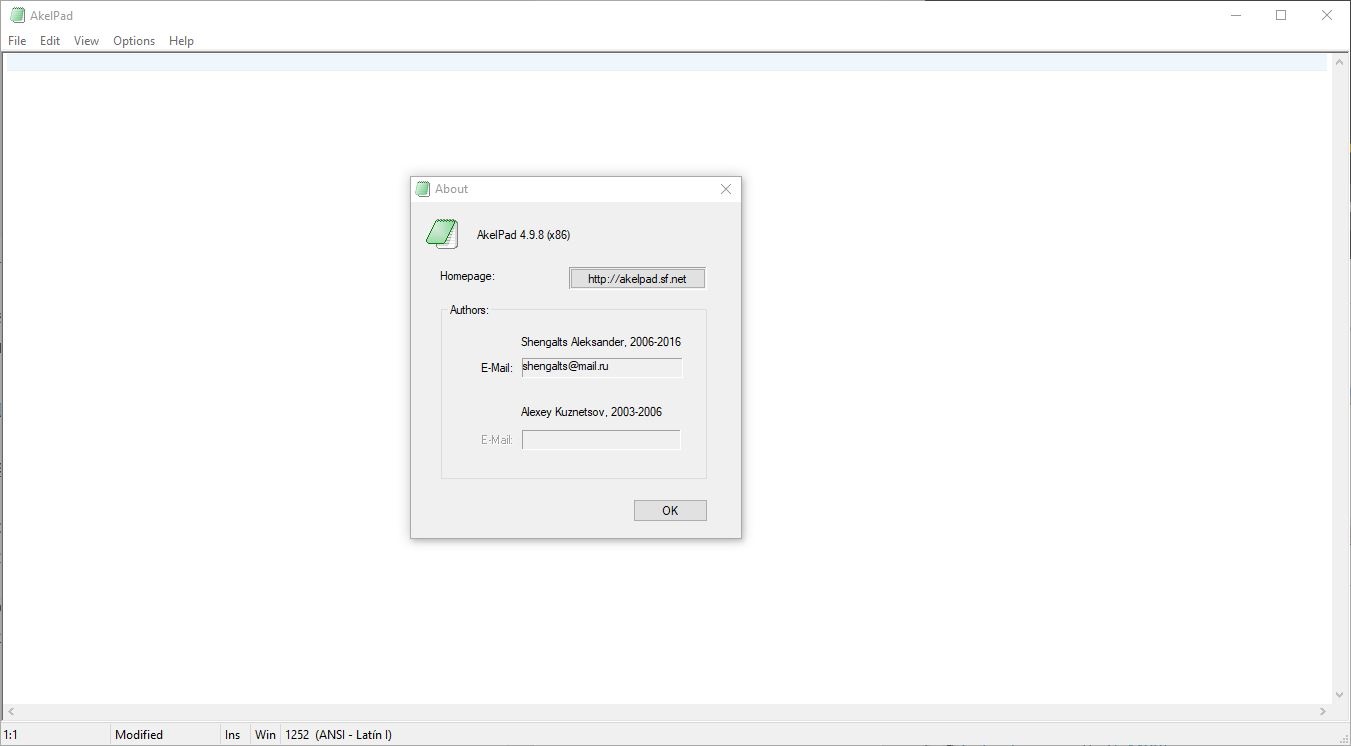
Task: Click the shengalts@mail.ru e-mail field
Action: tap(602, 368)
